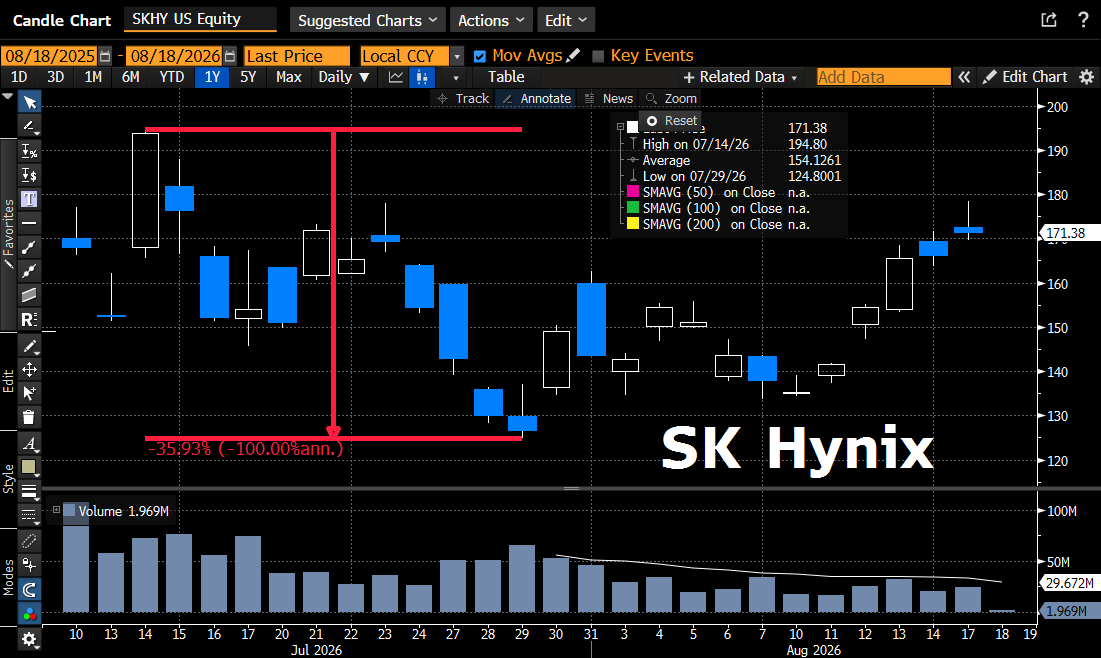
Task: Enable the Key Events checkbox
Action: pyautogui.click(x=598, y=55)
